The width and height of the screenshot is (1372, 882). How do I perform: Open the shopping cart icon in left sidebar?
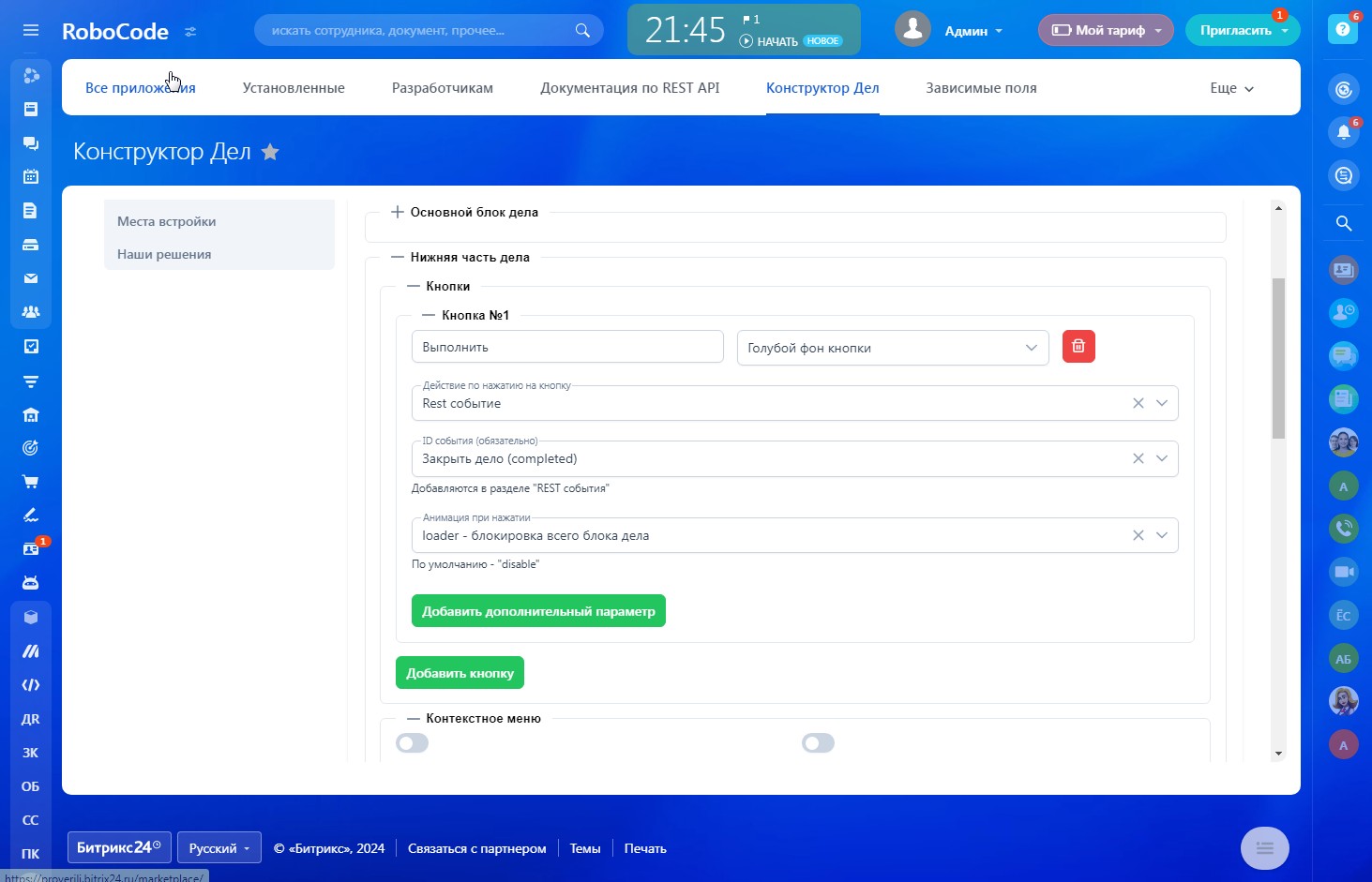(x=31, y=482)
